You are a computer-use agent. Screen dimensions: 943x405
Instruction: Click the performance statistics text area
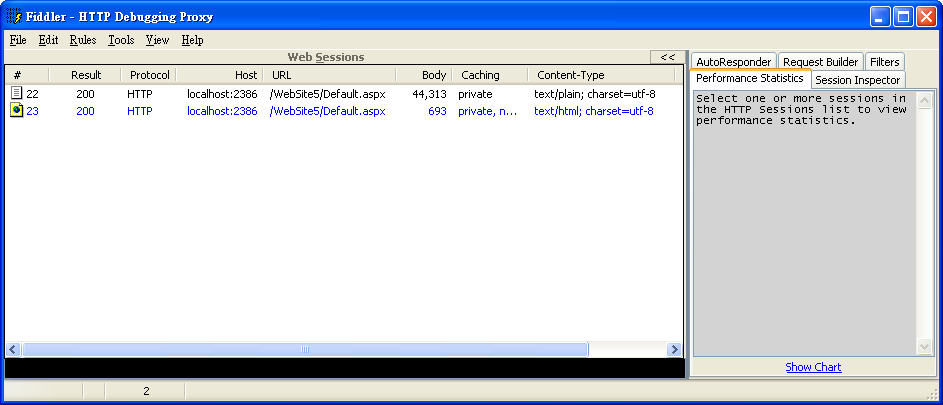pyautogui.click(x=805, y=223)
